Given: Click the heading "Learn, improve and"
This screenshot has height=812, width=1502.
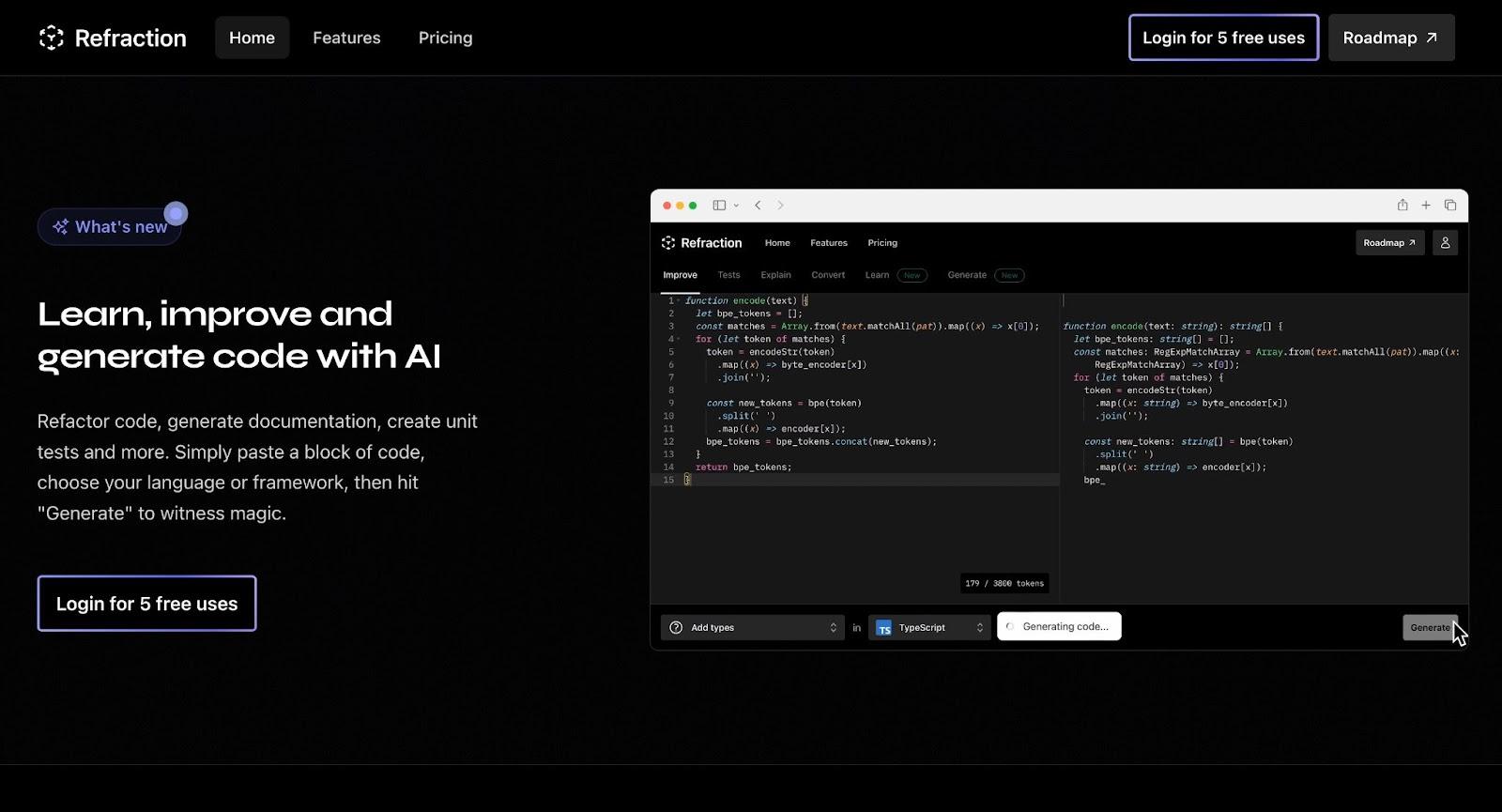Looking at the screenshot, I should coord(215,314).
